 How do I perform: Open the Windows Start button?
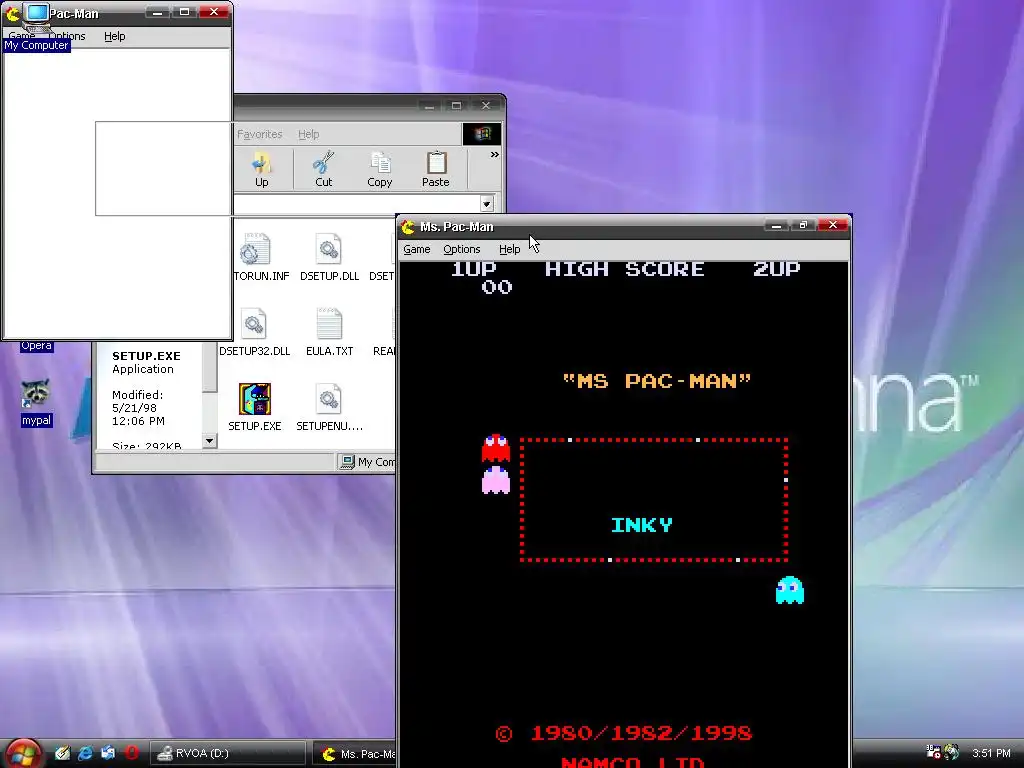point(23,754)
